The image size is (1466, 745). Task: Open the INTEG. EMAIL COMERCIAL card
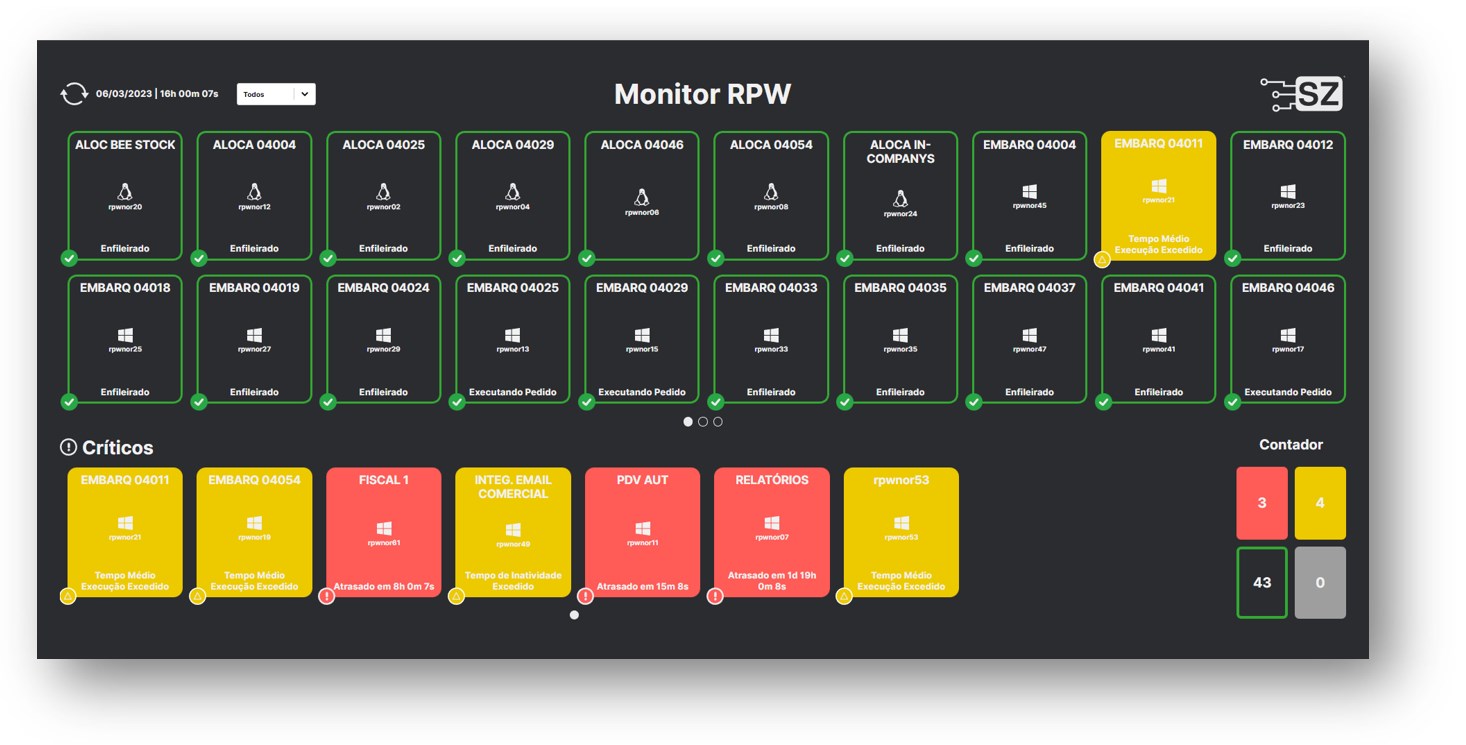point(513,532)
